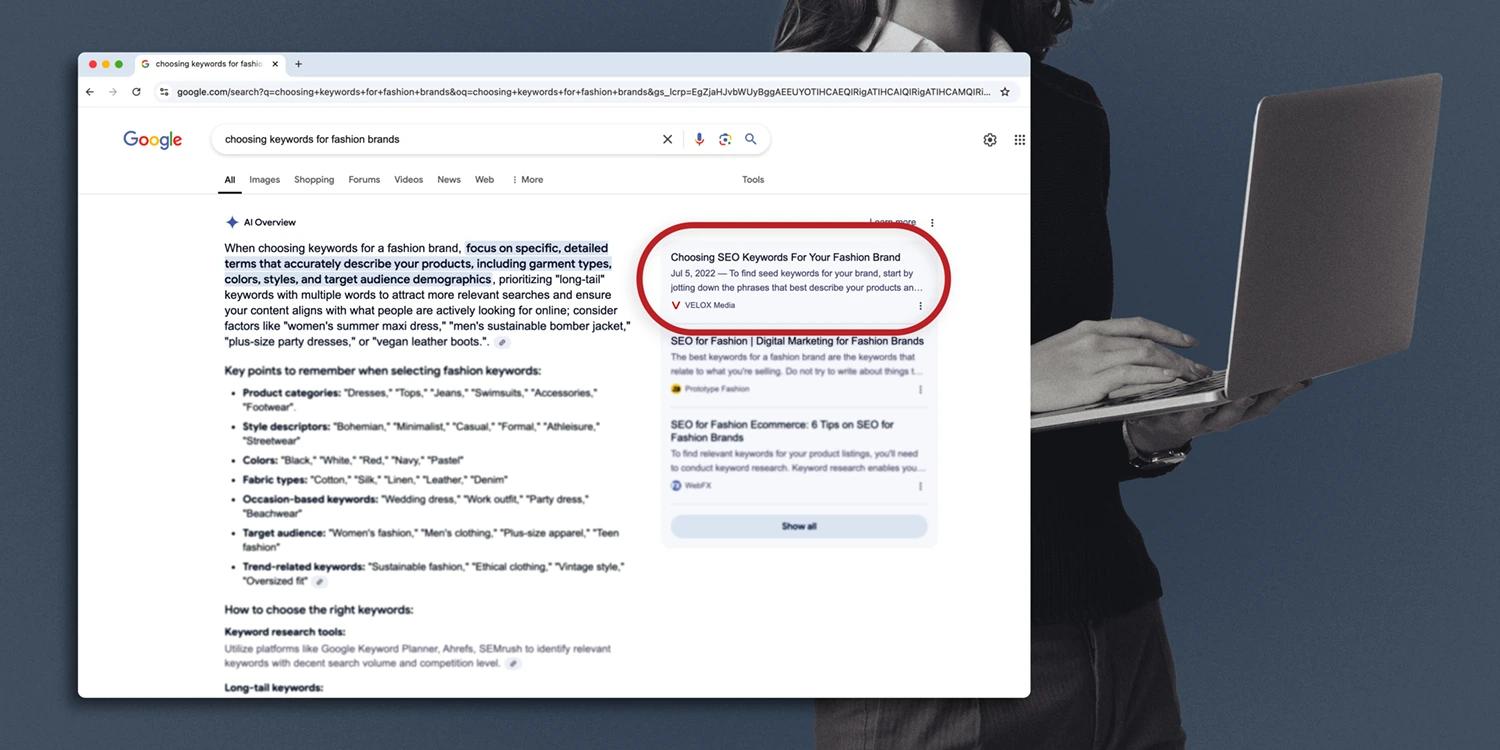
Task: Reload the page with the refresh icon
Action: coord(136,92)
